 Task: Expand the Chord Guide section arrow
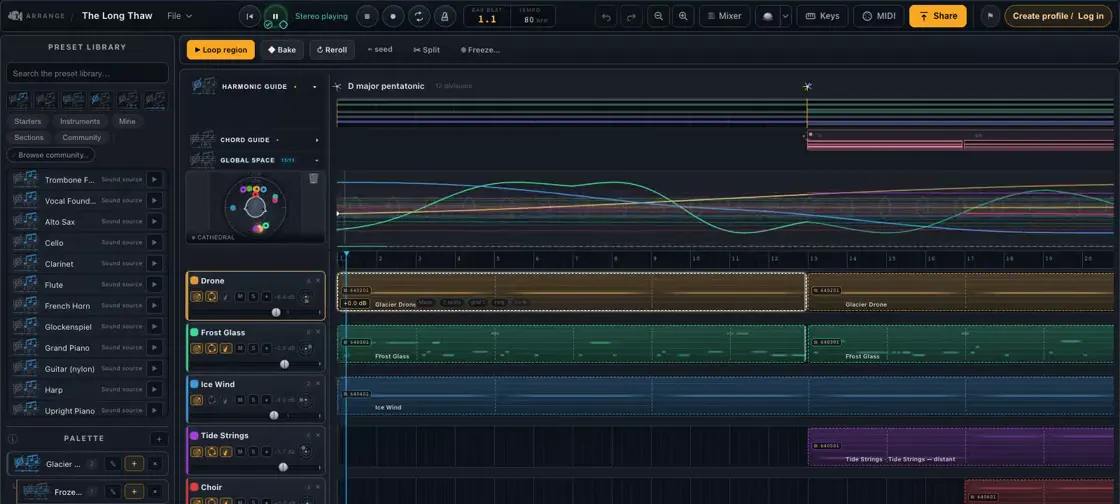tap(317, 140)
